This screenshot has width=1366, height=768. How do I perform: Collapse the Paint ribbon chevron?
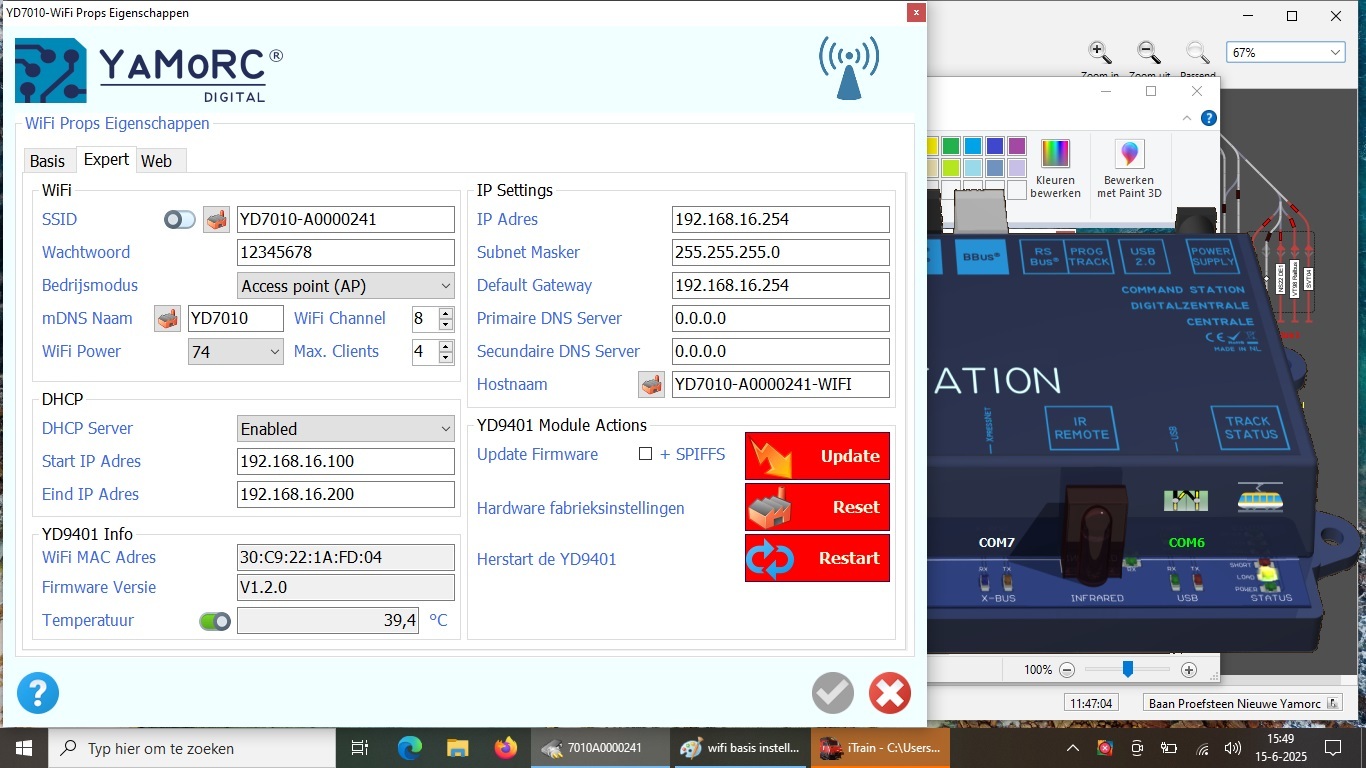1188,118
